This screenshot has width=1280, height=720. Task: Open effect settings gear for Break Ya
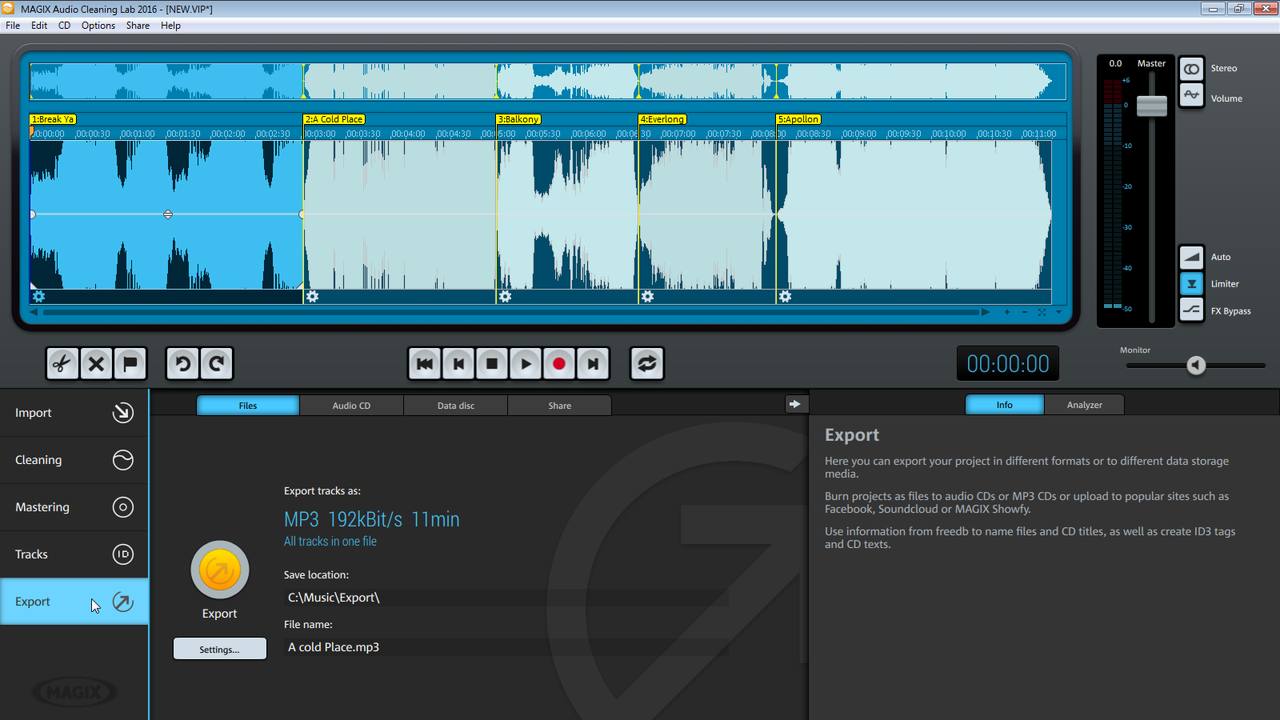[x=38, y=296]
